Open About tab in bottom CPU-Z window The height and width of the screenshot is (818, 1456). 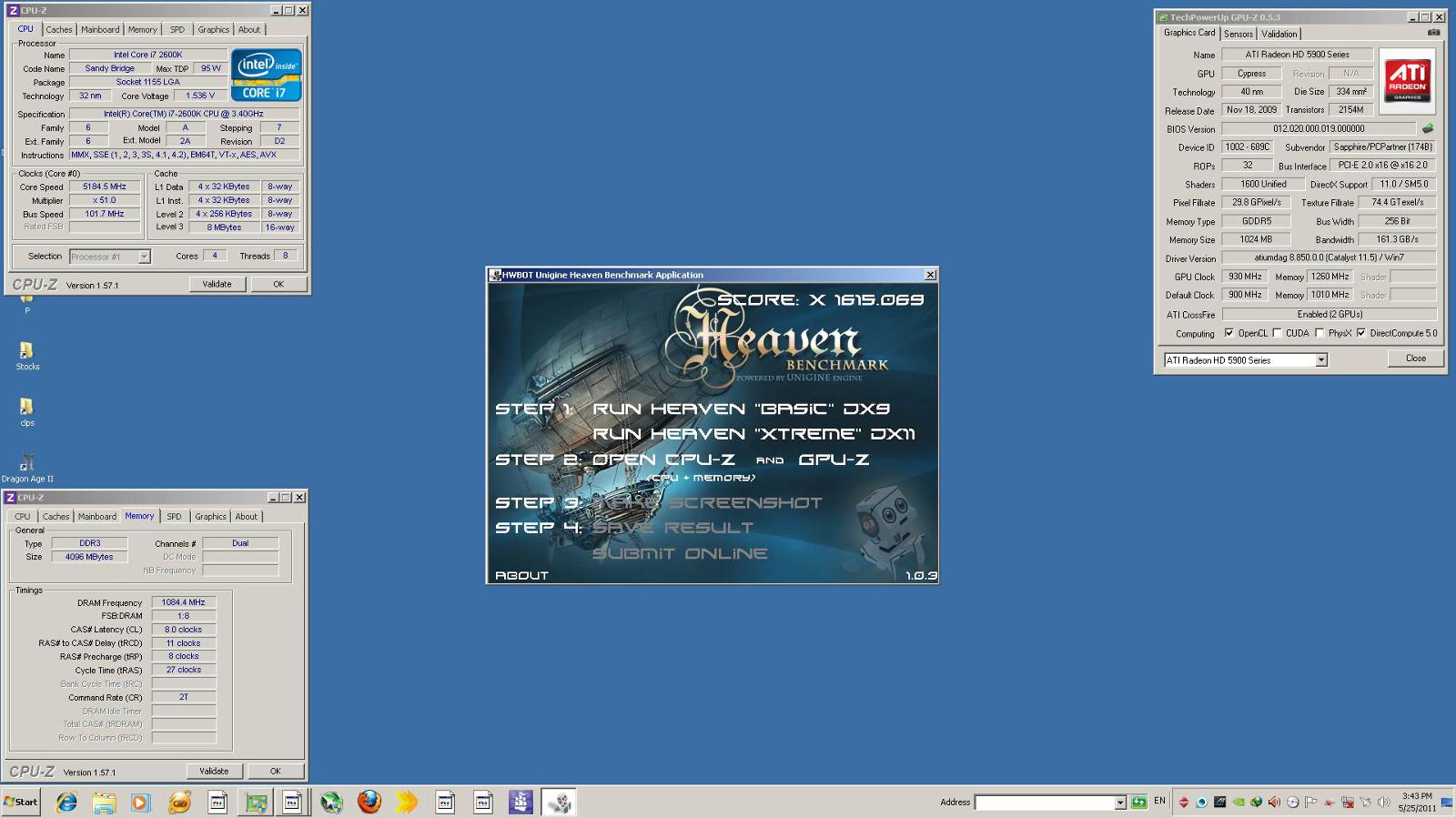(246, 517)
